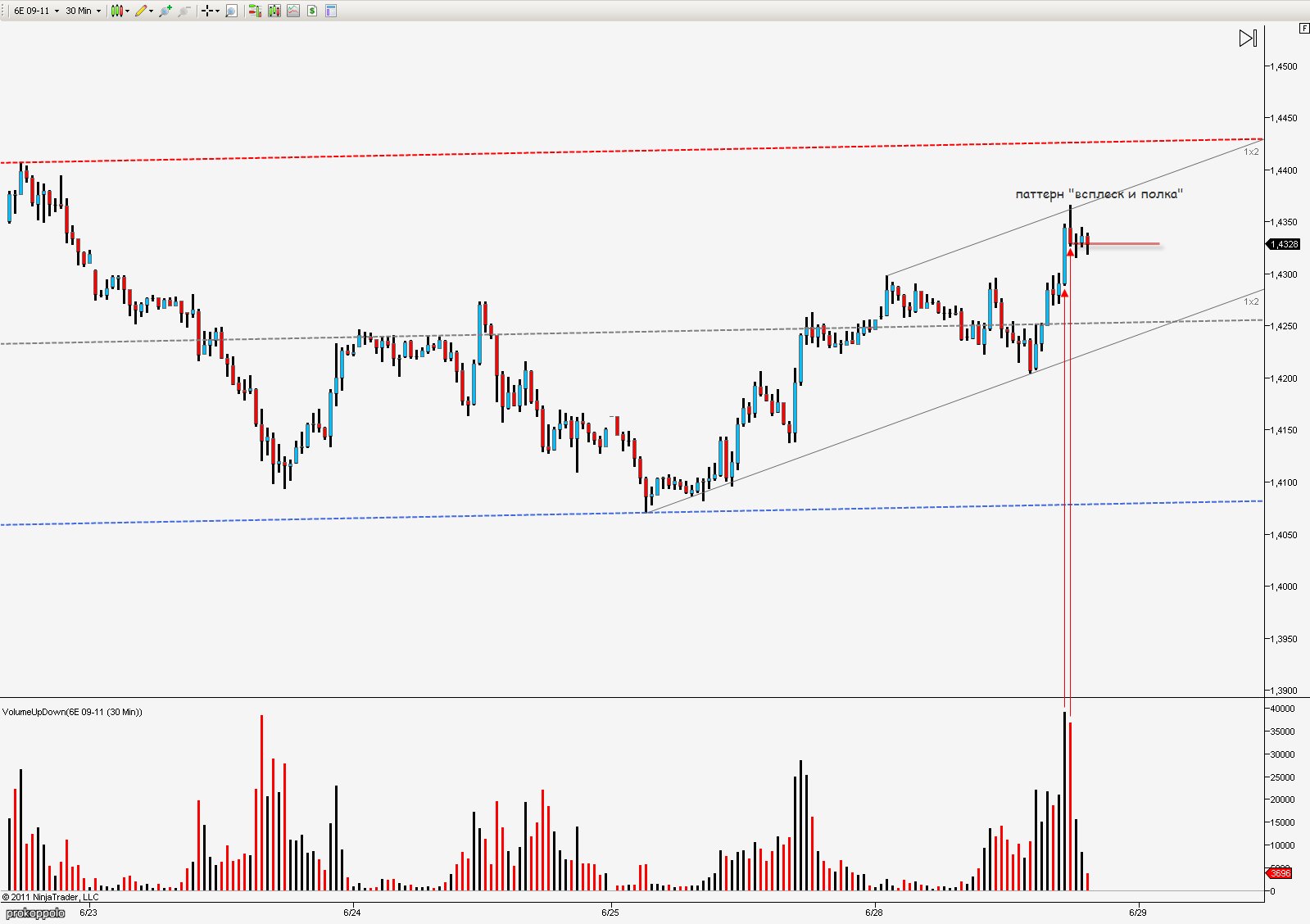Screen dimensions: 1310x924
Task: Click the zoom in magnifier icon
Action: coord(165,11)
